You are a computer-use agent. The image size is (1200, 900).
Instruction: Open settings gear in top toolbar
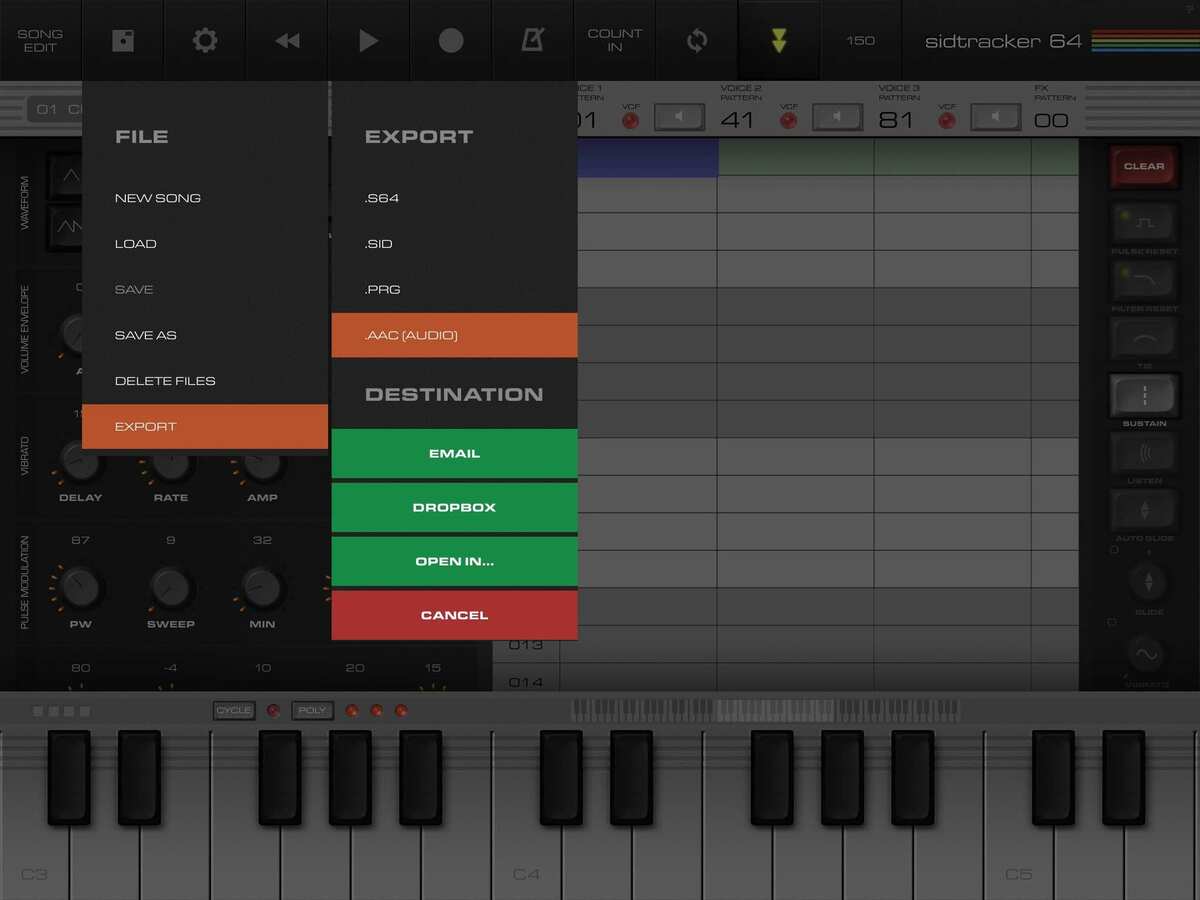coord(205,40)
